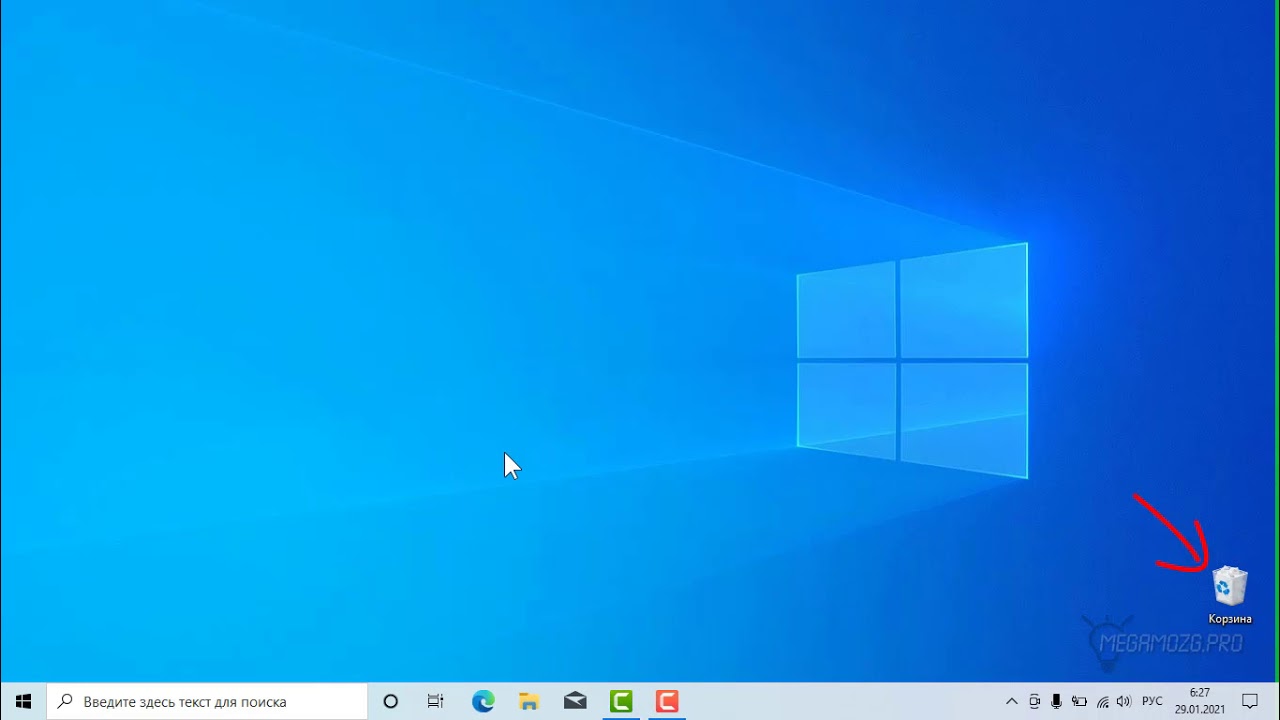Click the taskbar search field
Viewport: 1280px width, 720px height.
coord(207,701)
